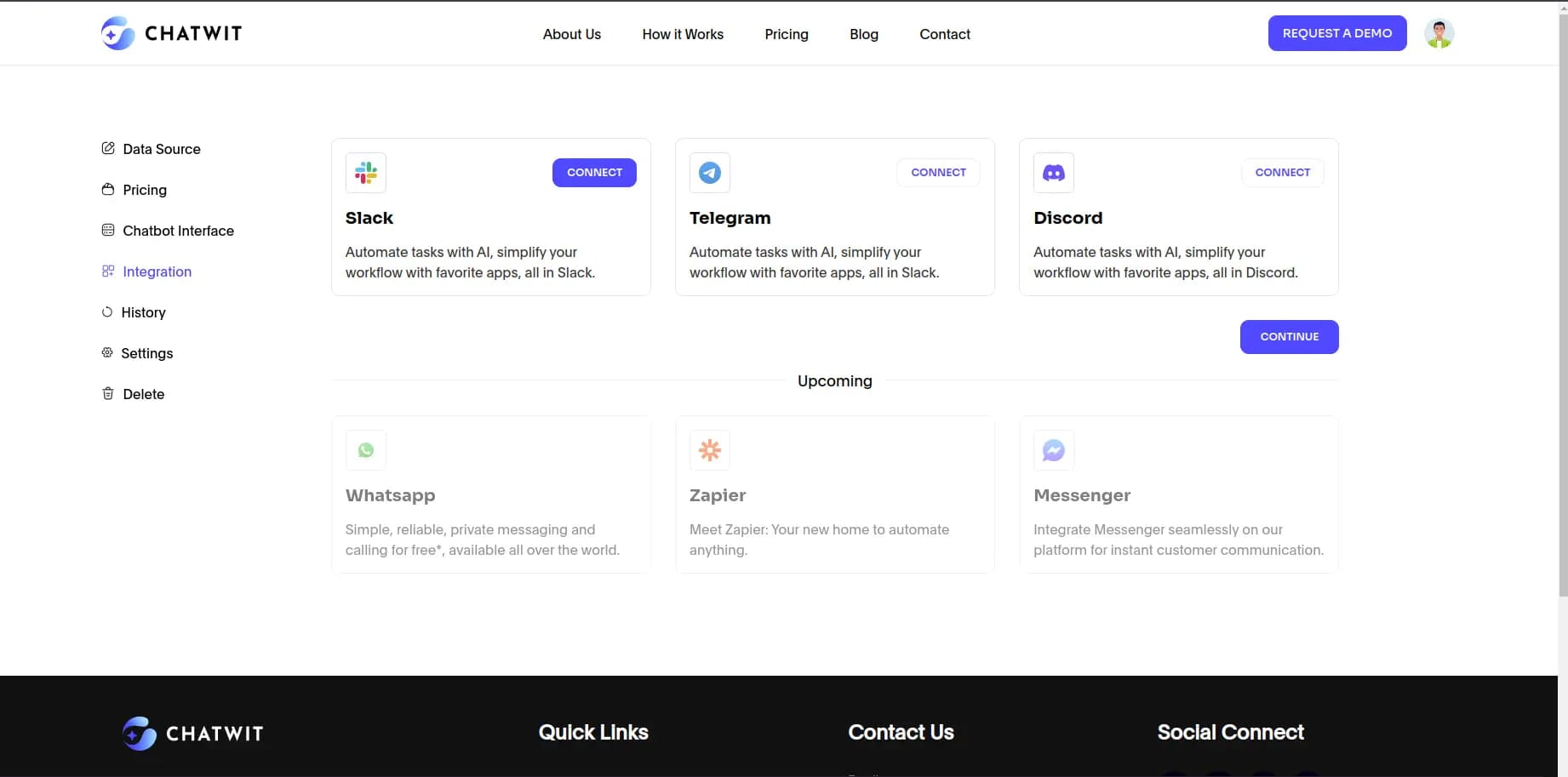Click the History clock icon
The height and width of the screenshot is (777, 1568).
coord(107,311)
